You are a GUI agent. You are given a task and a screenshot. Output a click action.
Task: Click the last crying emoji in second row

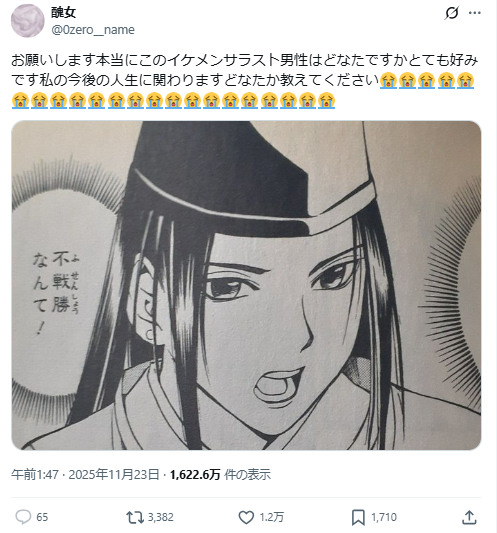click(x=327, y=101)
